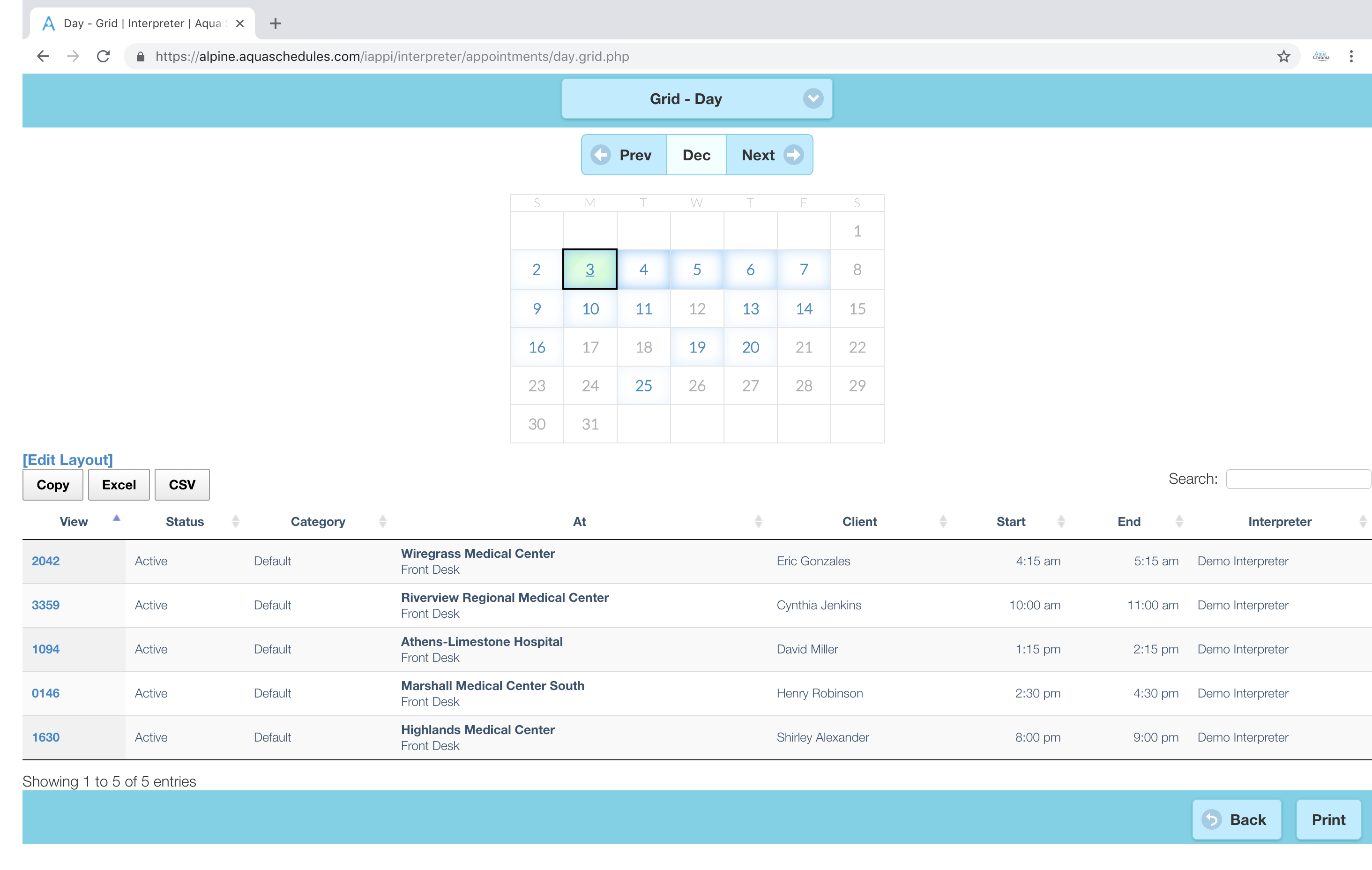Viewport: 1372px width, 870px height.
Task: View appointment 1094 details
Action: click(45, 649)
